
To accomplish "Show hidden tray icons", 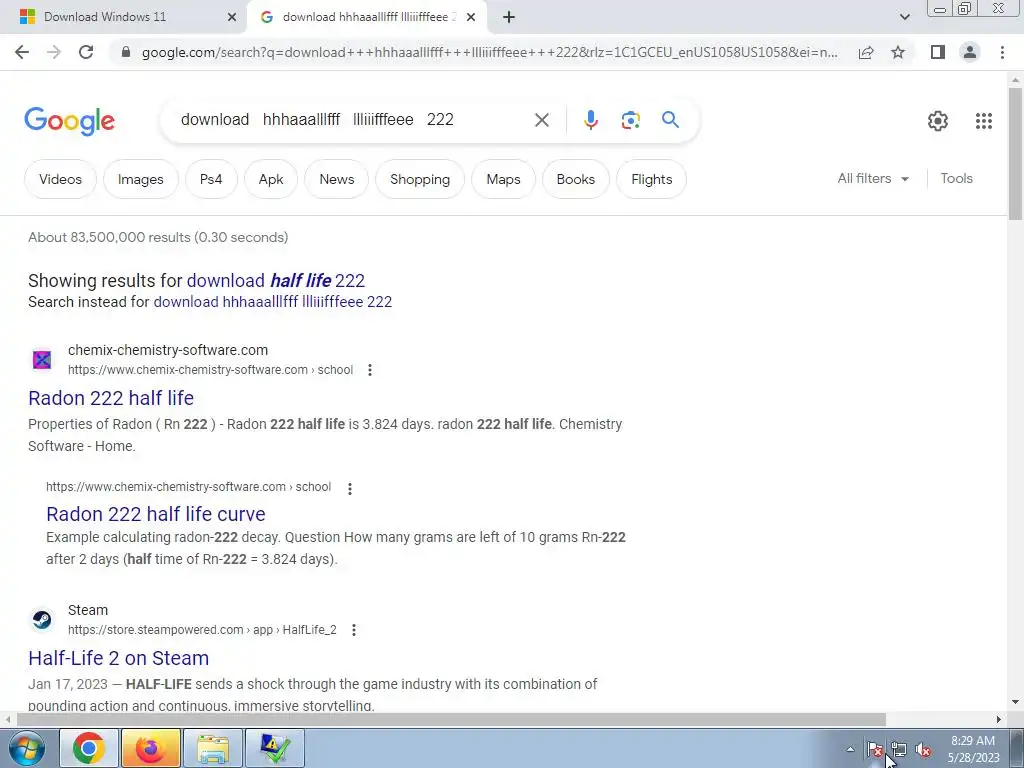I will [850, 750].
